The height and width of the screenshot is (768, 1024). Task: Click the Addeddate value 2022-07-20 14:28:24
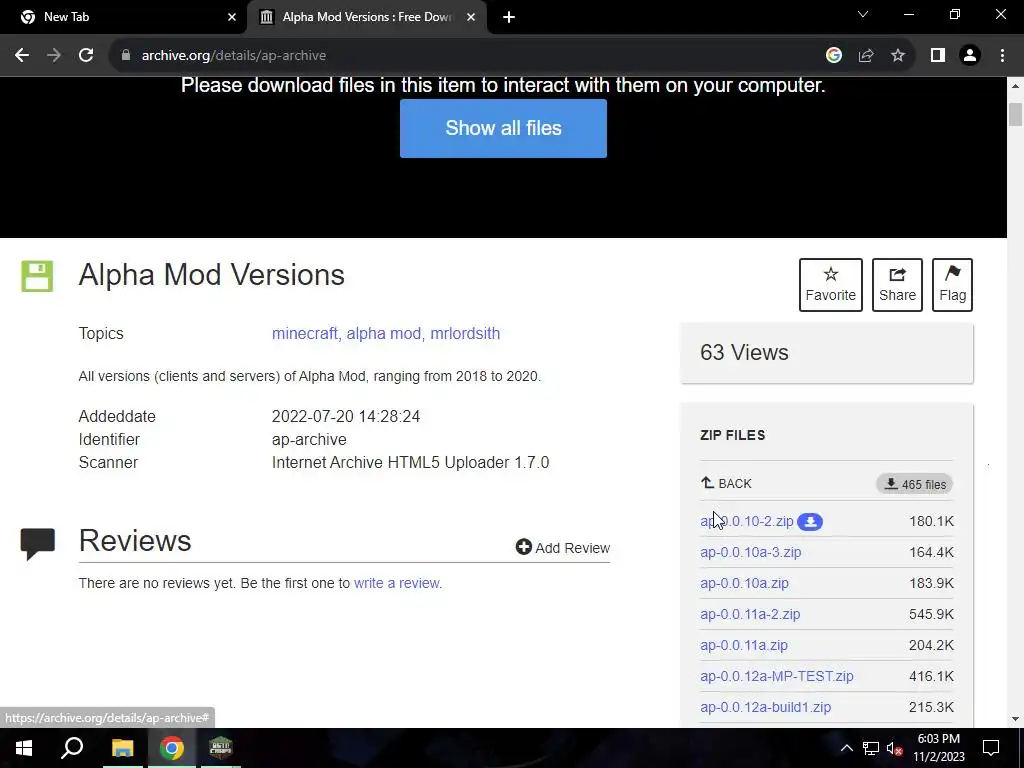tap(345, 417)
